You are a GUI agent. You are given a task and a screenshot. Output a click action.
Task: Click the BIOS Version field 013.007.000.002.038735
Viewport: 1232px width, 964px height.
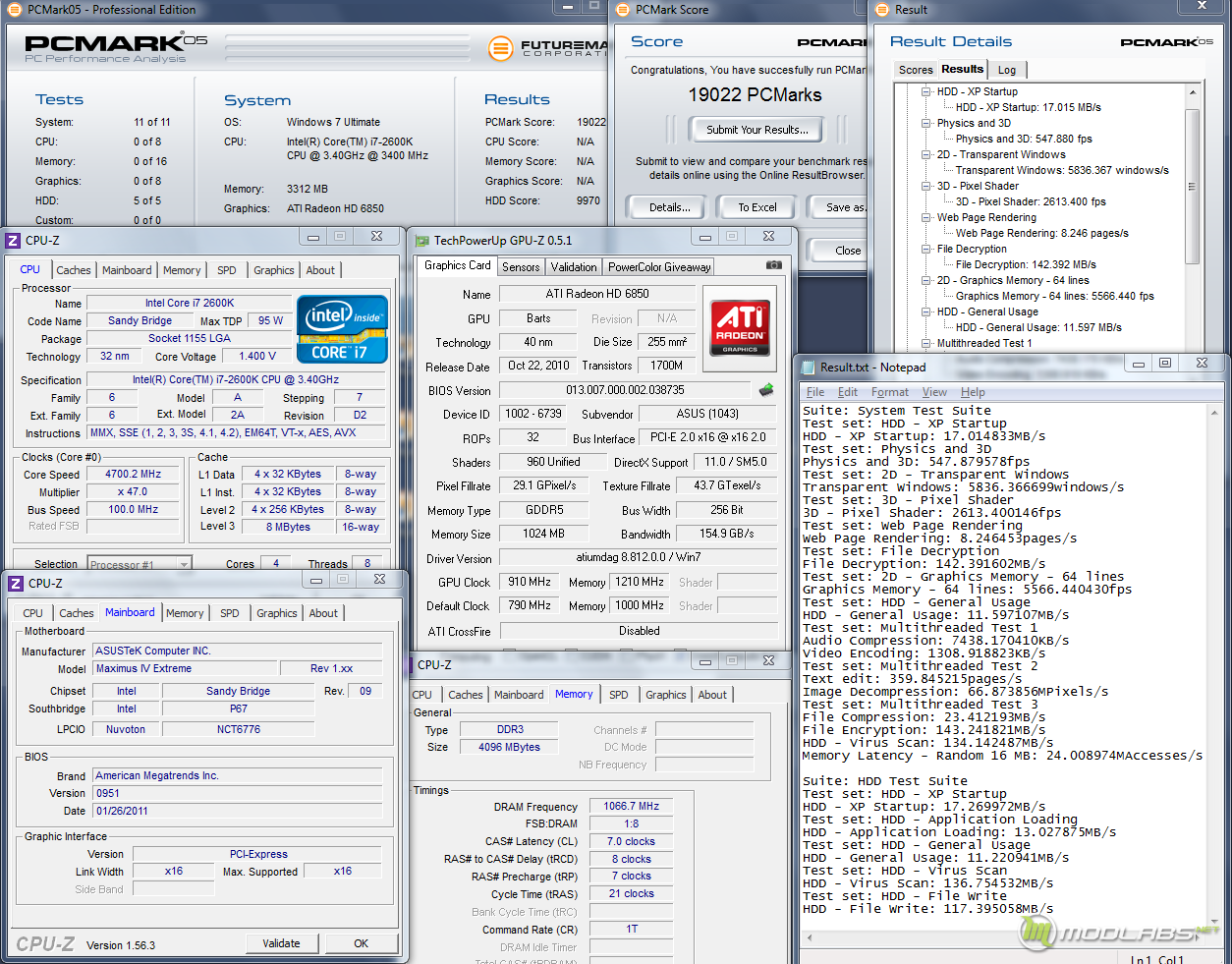click(625, 390)
